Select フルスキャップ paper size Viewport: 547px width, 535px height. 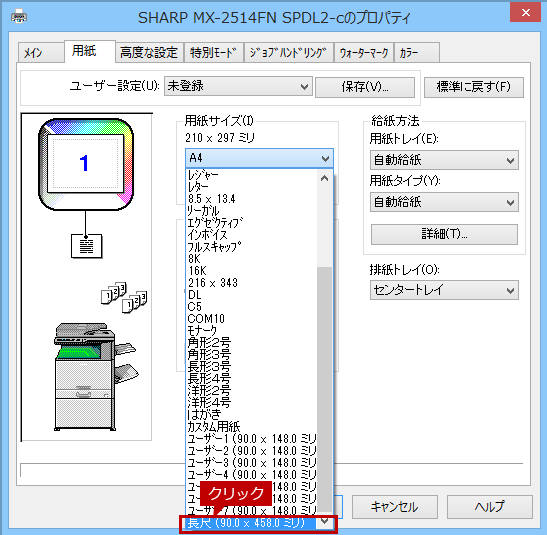(251, 247)
